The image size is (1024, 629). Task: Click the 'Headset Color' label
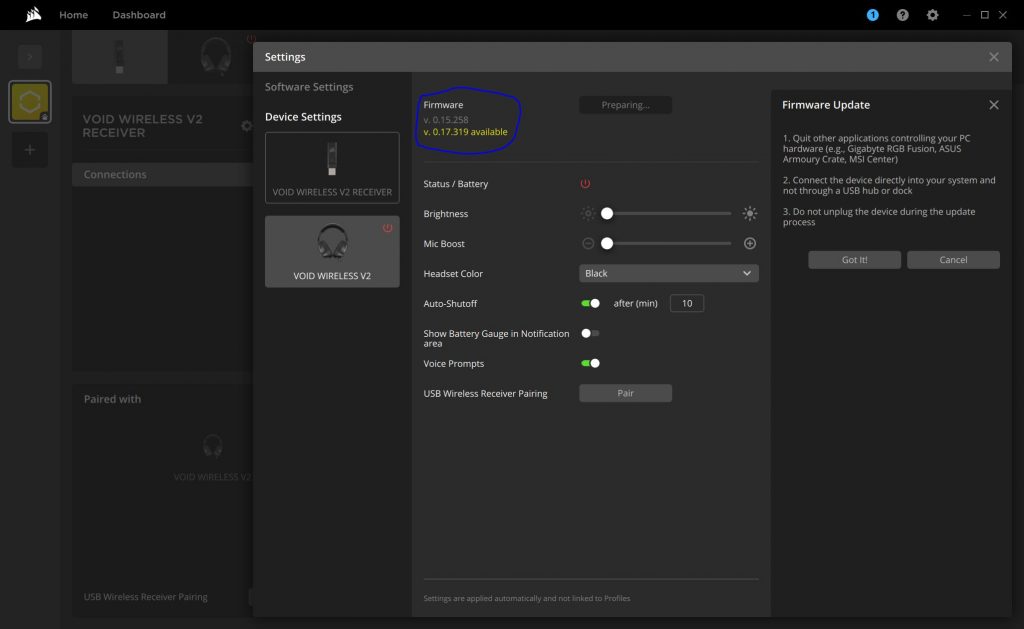coord(453,274)
